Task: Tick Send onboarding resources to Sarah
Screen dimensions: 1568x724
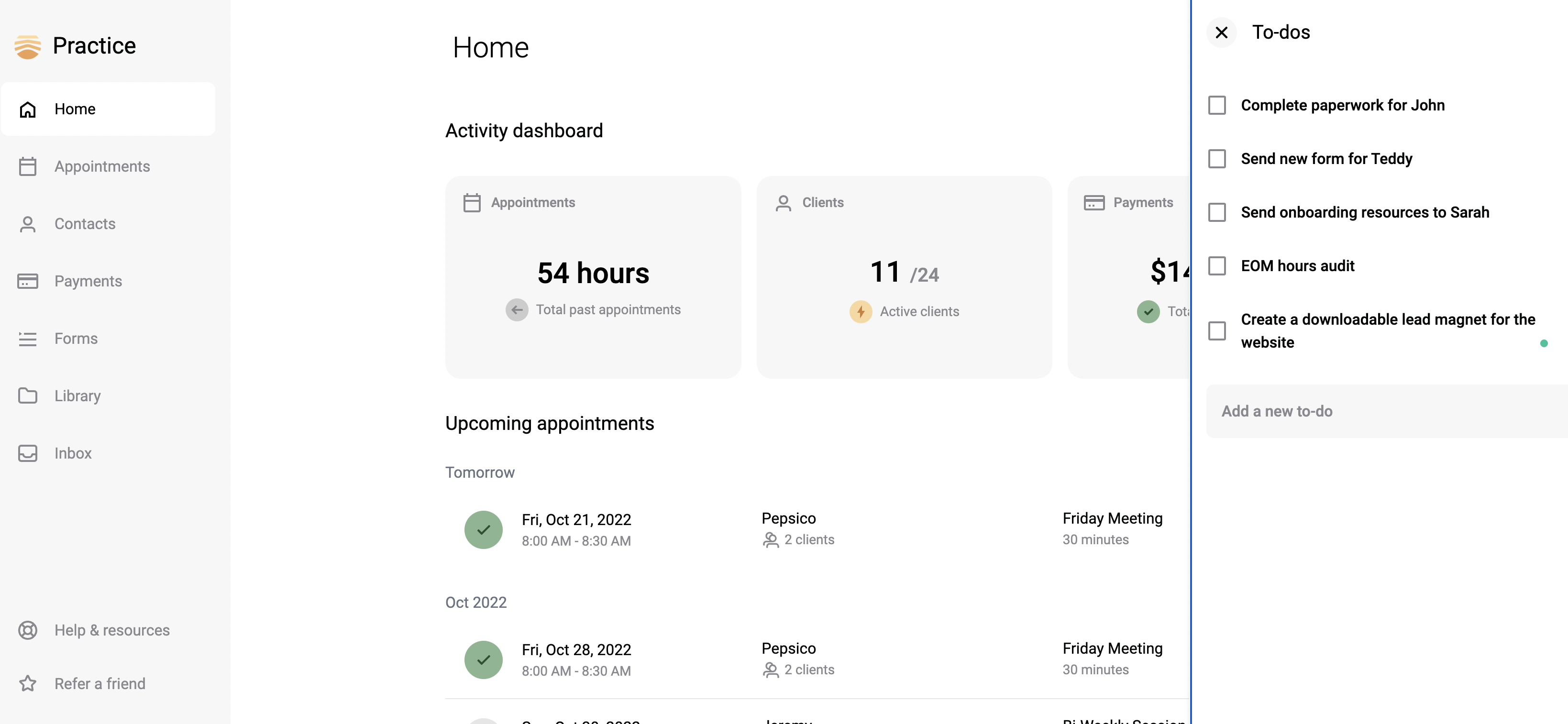Action: click(x=1217, y=212)
